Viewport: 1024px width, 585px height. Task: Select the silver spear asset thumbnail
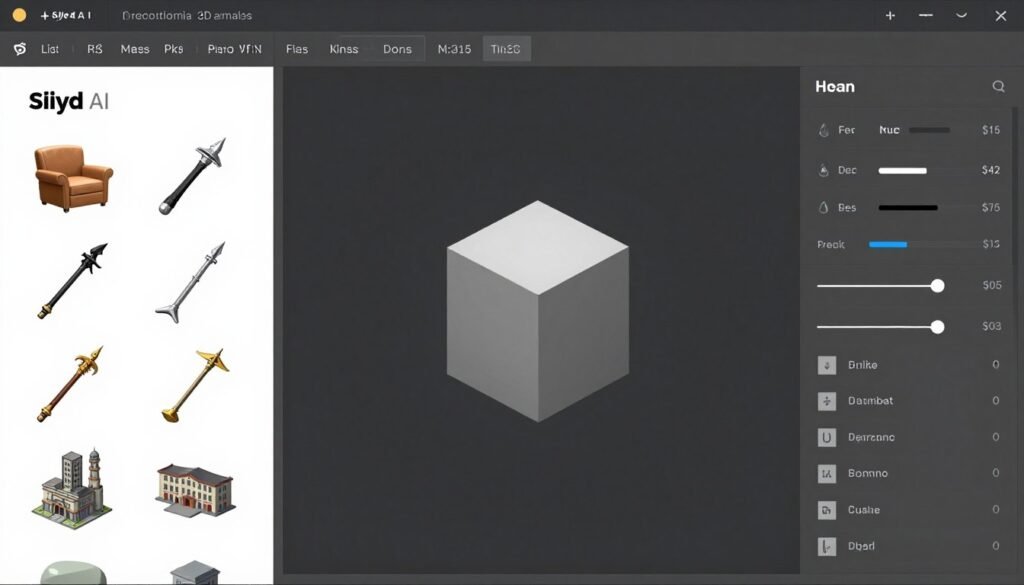(190, 282)
